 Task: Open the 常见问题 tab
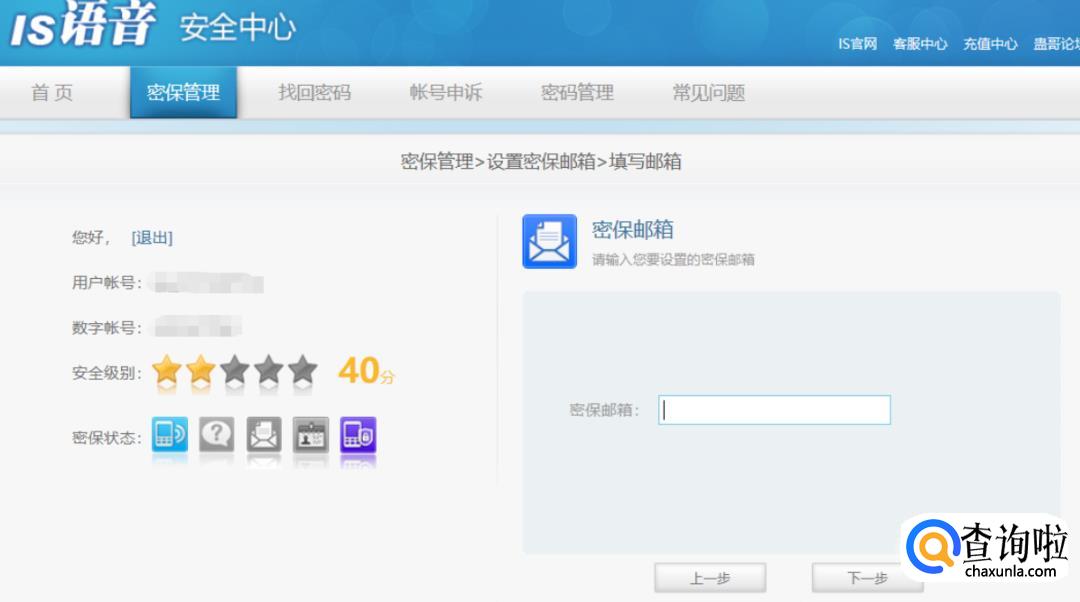pyautogui.click(x=709, y=92)
